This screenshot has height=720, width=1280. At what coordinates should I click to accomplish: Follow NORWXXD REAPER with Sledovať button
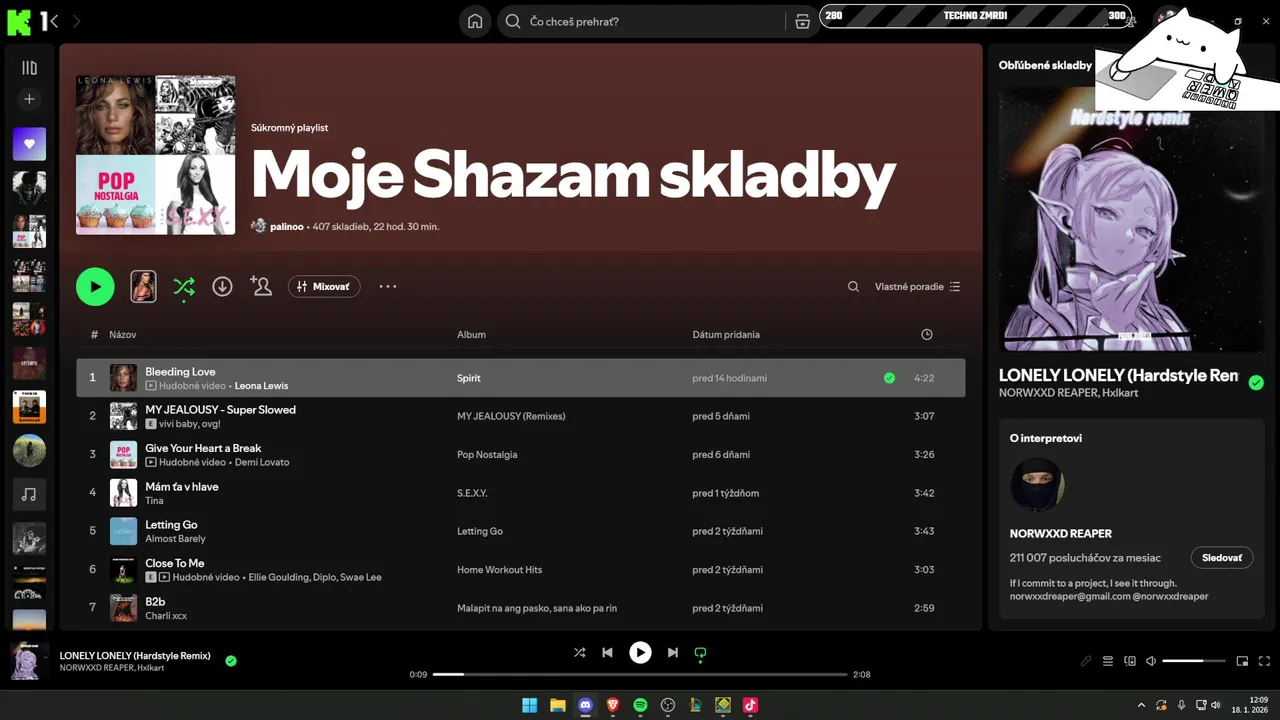point(1222,558)
